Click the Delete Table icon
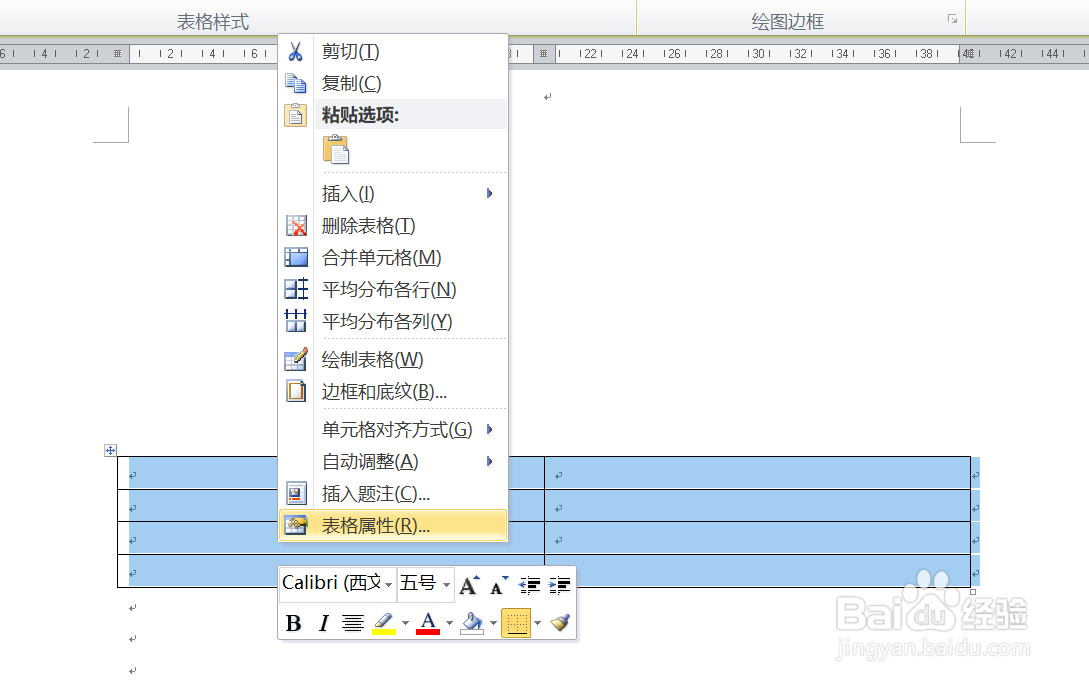The width and height of the screenshot is (1089, 685). click(296, 226)
